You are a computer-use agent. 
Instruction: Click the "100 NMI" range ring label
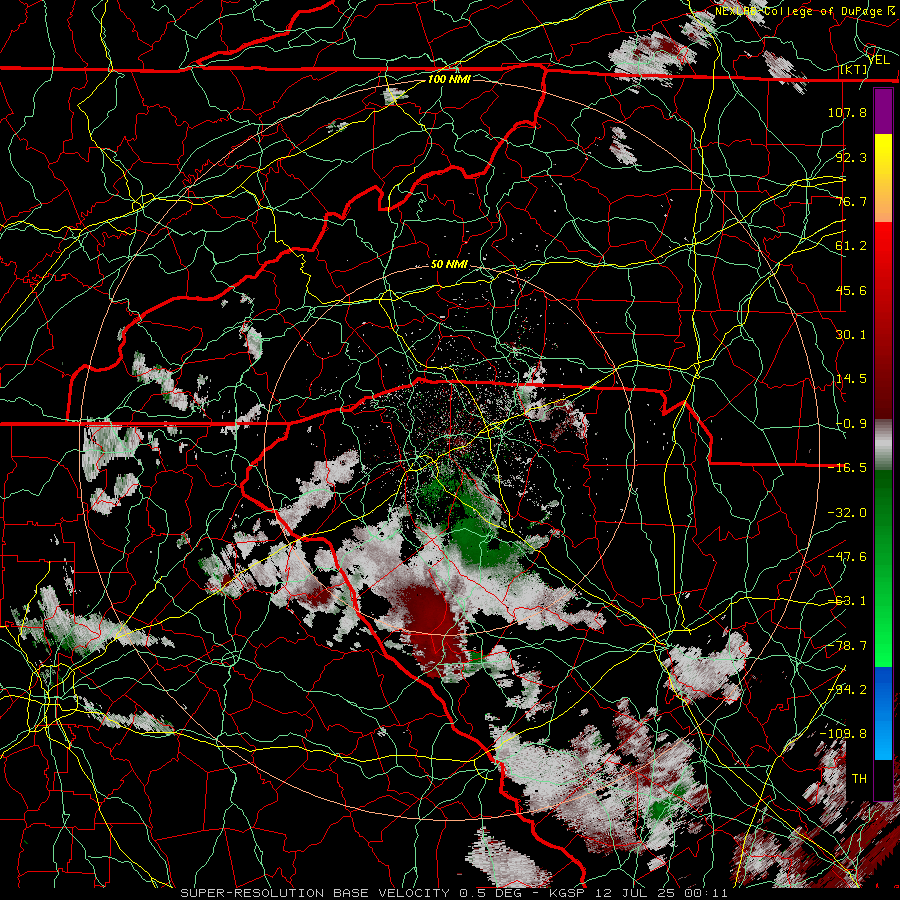[x=449, y=79]
